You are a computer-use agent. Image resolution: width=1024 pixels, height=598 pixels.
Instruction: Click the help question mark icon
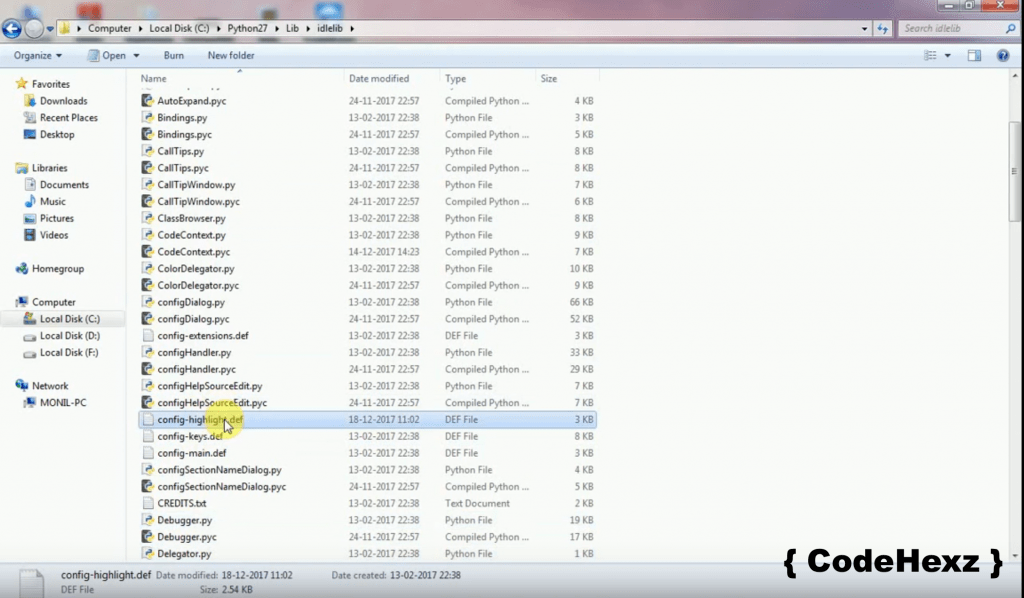click(1003, 56)
